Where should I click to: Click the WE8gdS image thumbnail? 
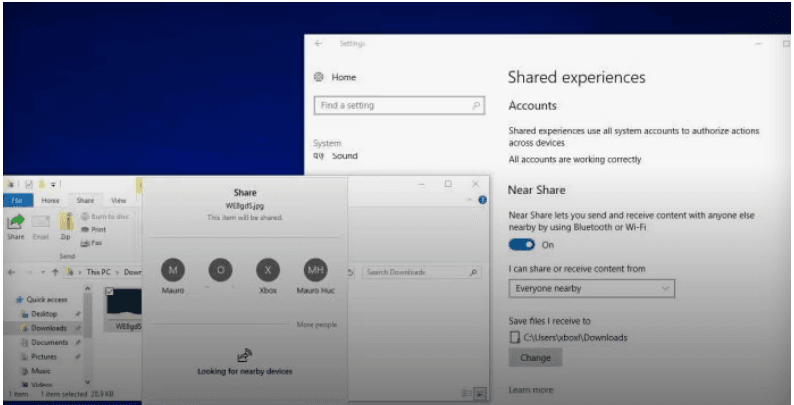(124, 303)
